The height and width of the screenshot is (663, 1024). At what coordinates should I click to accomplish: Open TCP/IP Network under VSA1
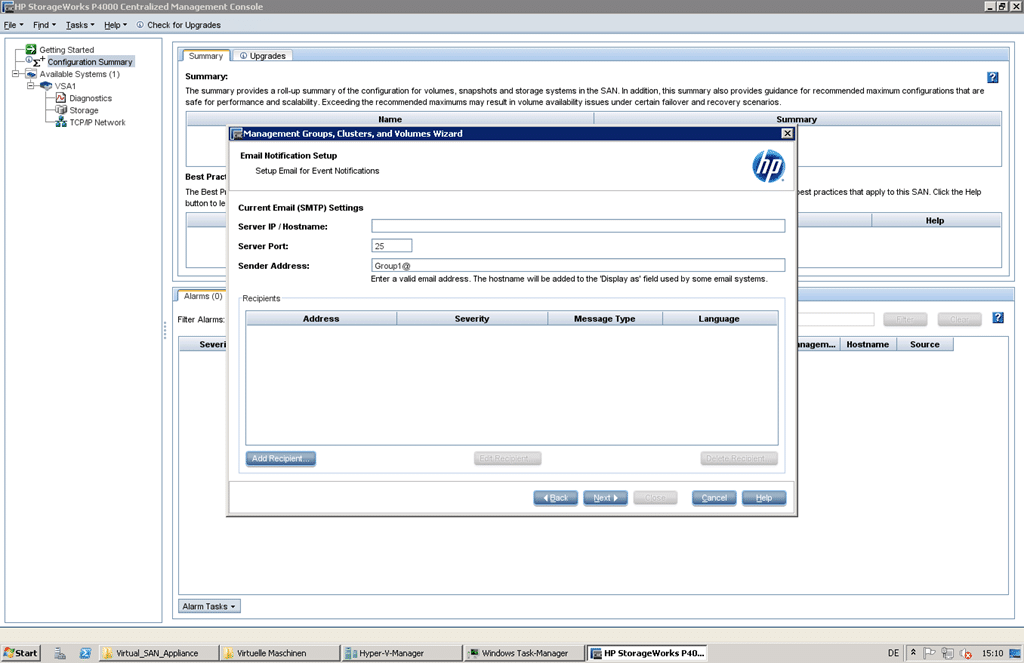click(x=97, y=122)
